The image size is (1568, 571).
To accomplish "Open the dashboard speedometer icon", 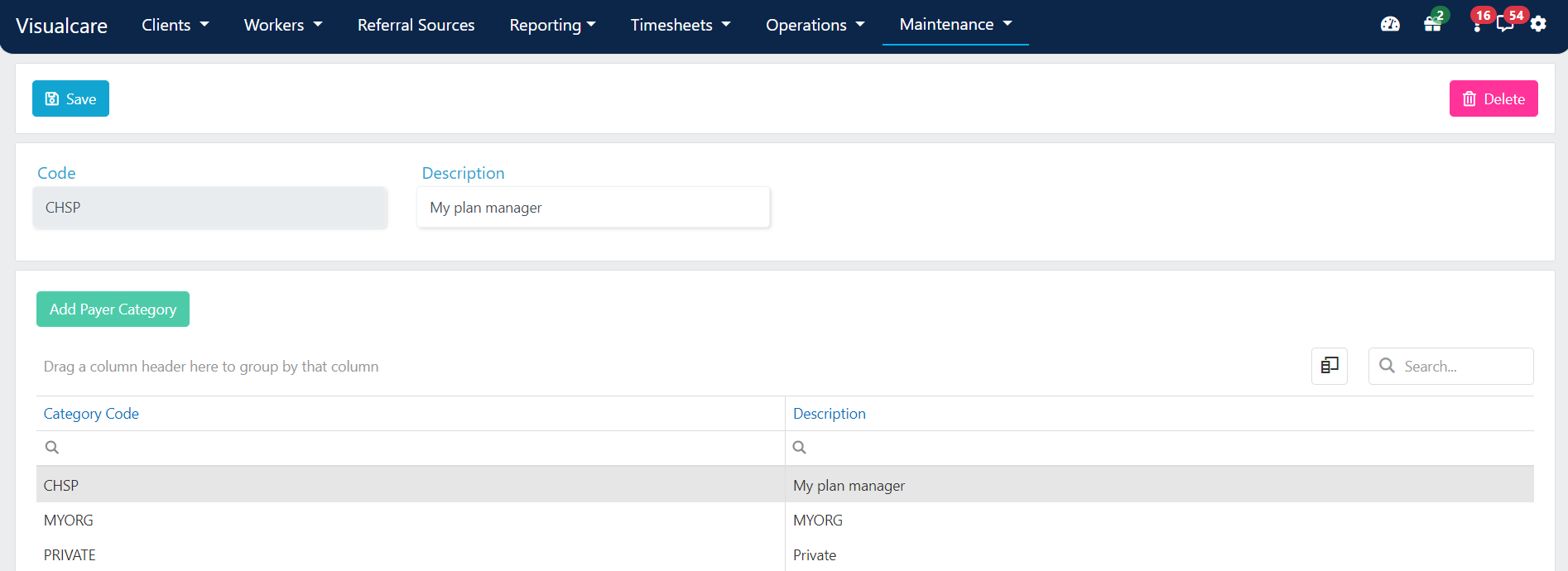I will pyautogui.click(x=1390, y=25).
